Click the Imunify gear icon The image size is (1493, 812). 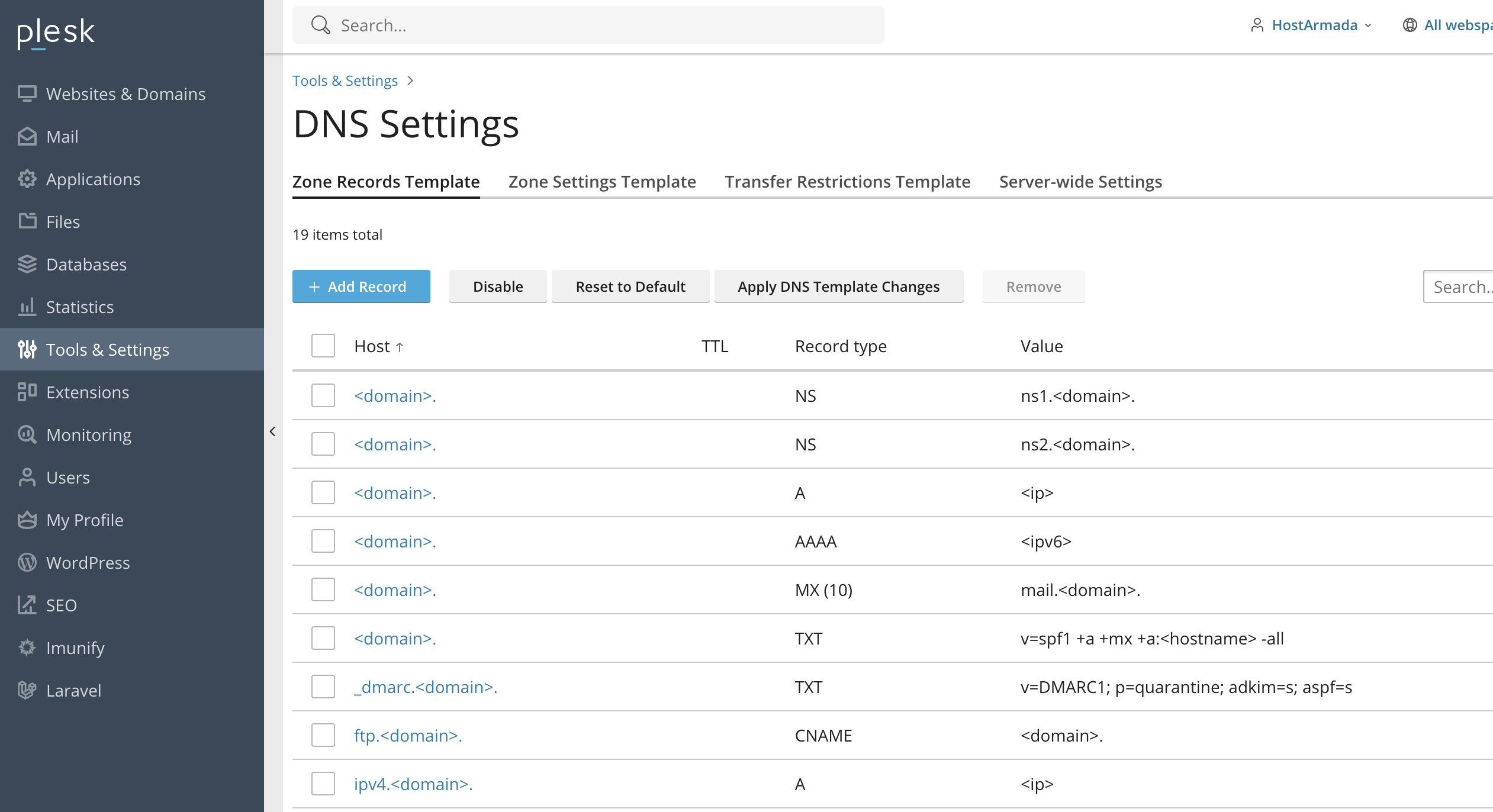tap(27, 648)
